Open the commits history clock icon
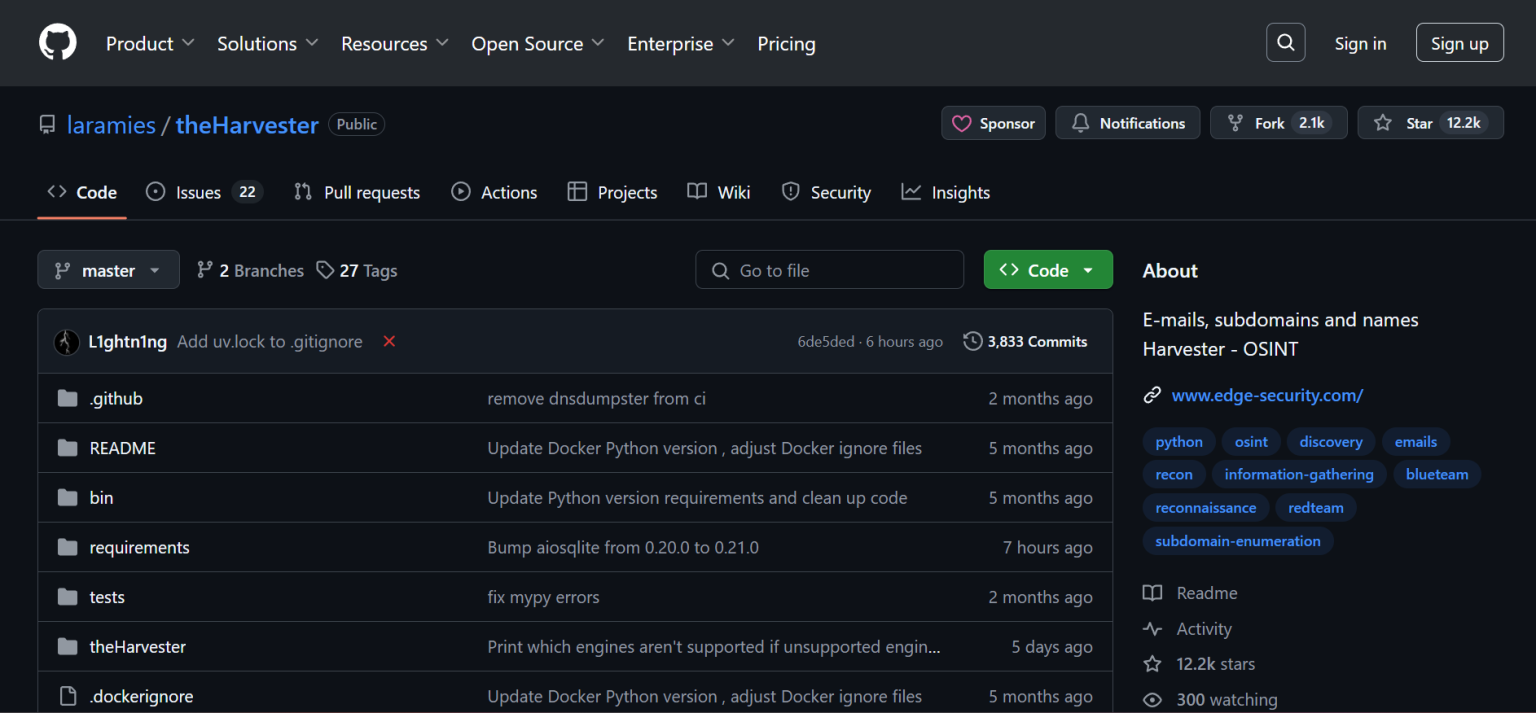The height and width of the screenshot is (713, 1536). pos(972,342)
